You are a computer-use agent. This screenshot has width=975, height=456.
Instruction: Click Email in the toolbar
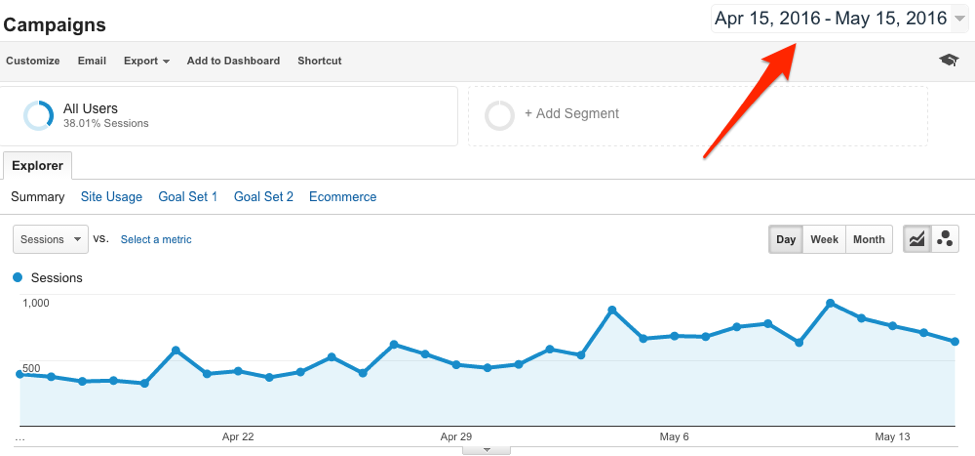tap(92, 61)
